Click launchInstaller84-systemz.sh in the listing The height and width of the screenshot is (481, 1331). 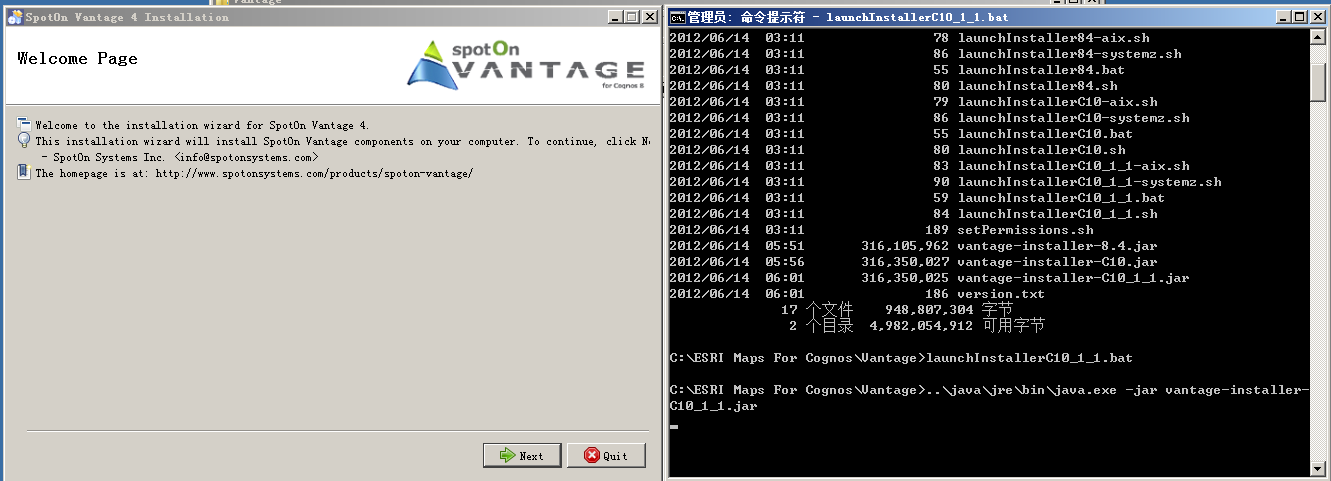(1069, 54)
